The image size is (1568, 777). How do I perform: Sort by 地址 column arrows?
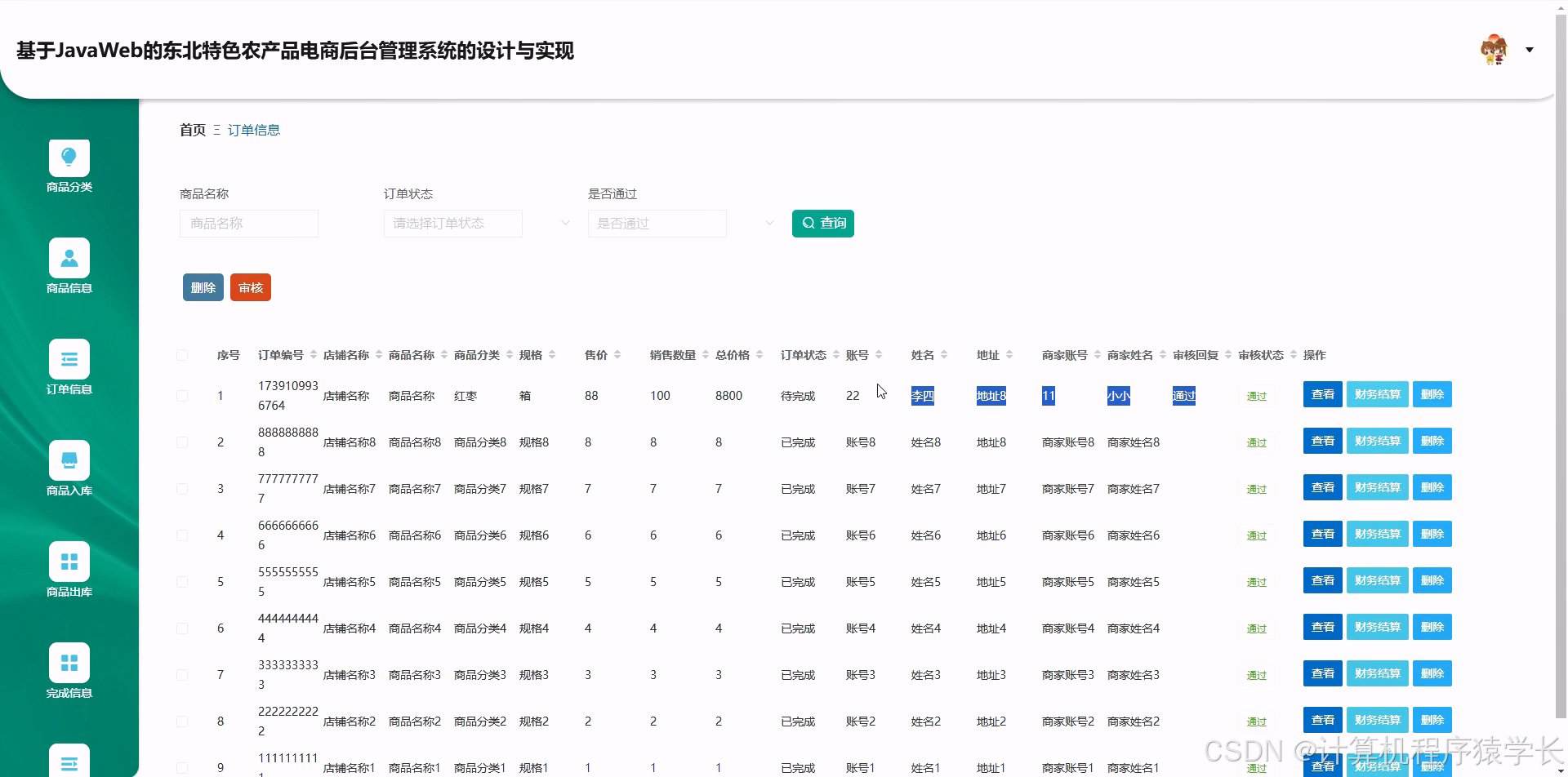pyautogui.click(x=1009, y=355)
